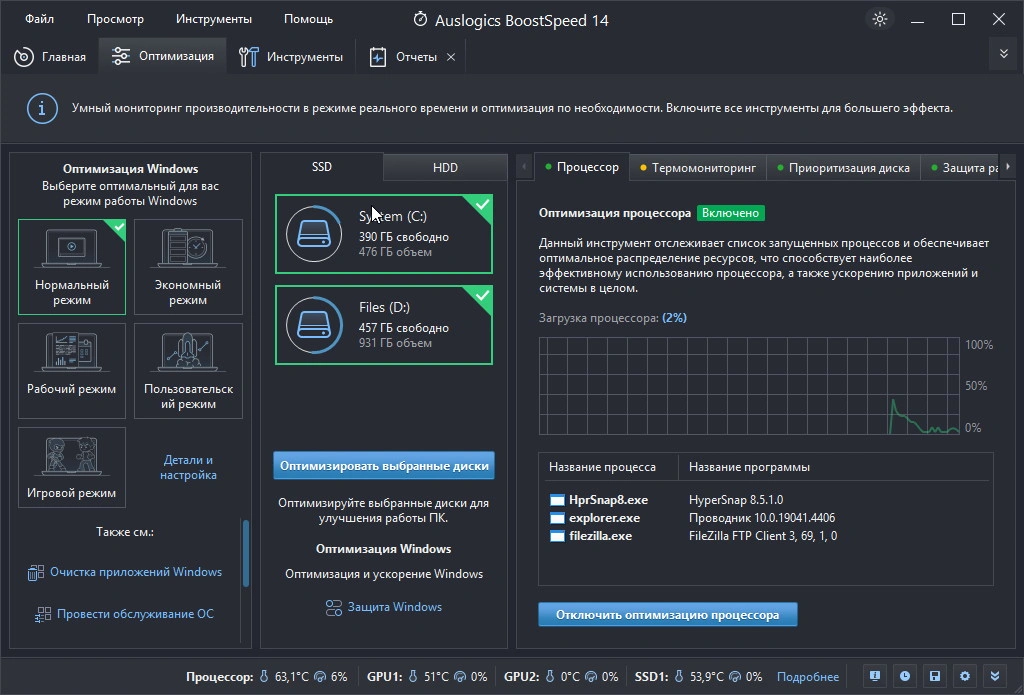Image resolution: width=1024 pixels, height=695 pixels.
Task: Open the Инструменты tab with wrench icon
Action: pos(291,57)
